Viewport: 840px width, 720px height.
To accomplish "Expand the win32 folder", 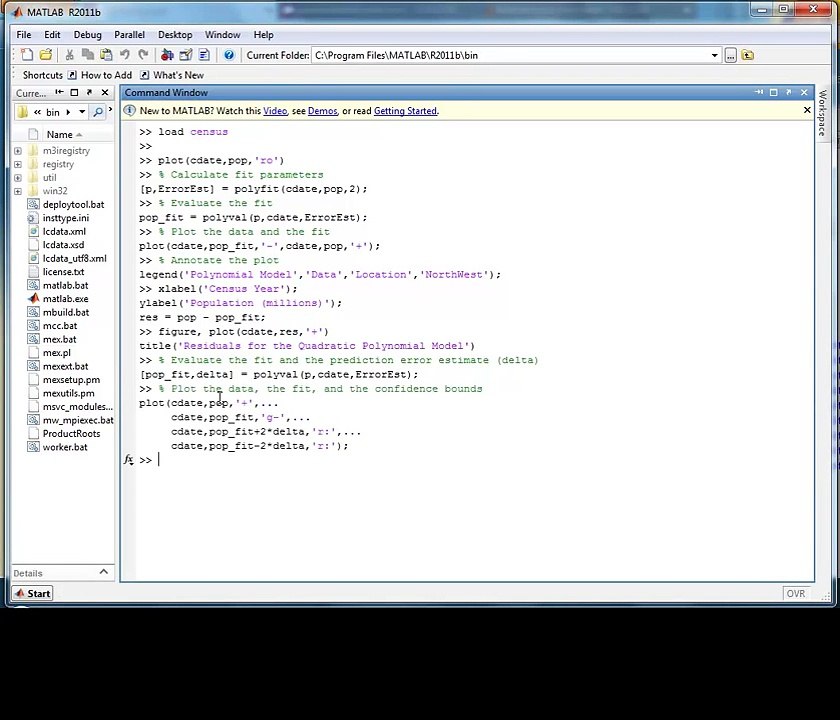I will pos(18,191).
